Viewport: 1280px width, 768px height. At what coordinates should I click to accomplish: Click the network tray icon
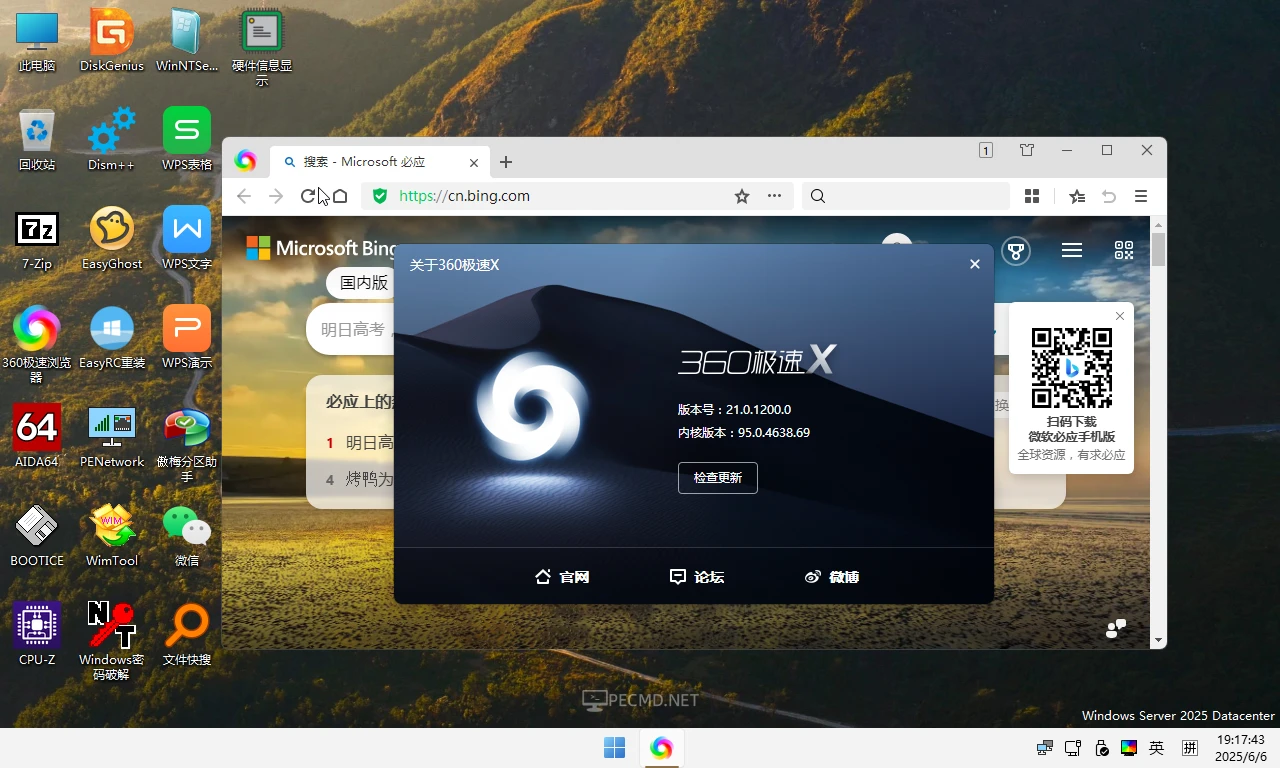[1045, 748]
